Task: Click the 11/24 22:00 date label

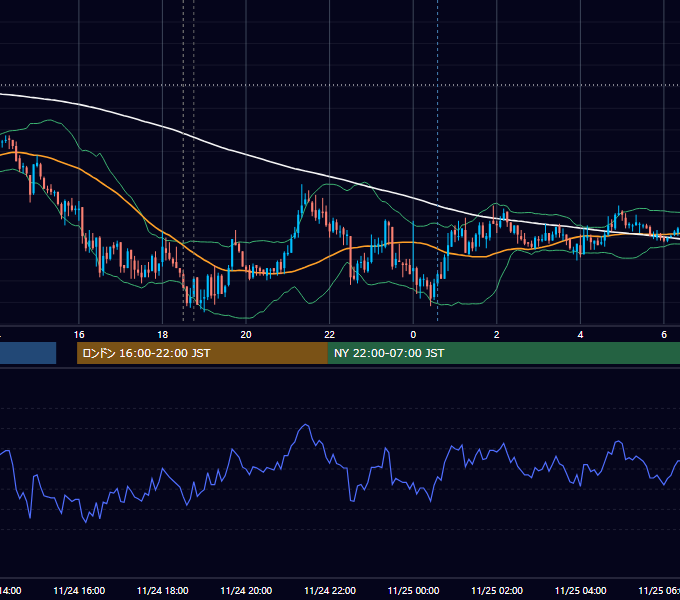Action: tap(330, 590)
